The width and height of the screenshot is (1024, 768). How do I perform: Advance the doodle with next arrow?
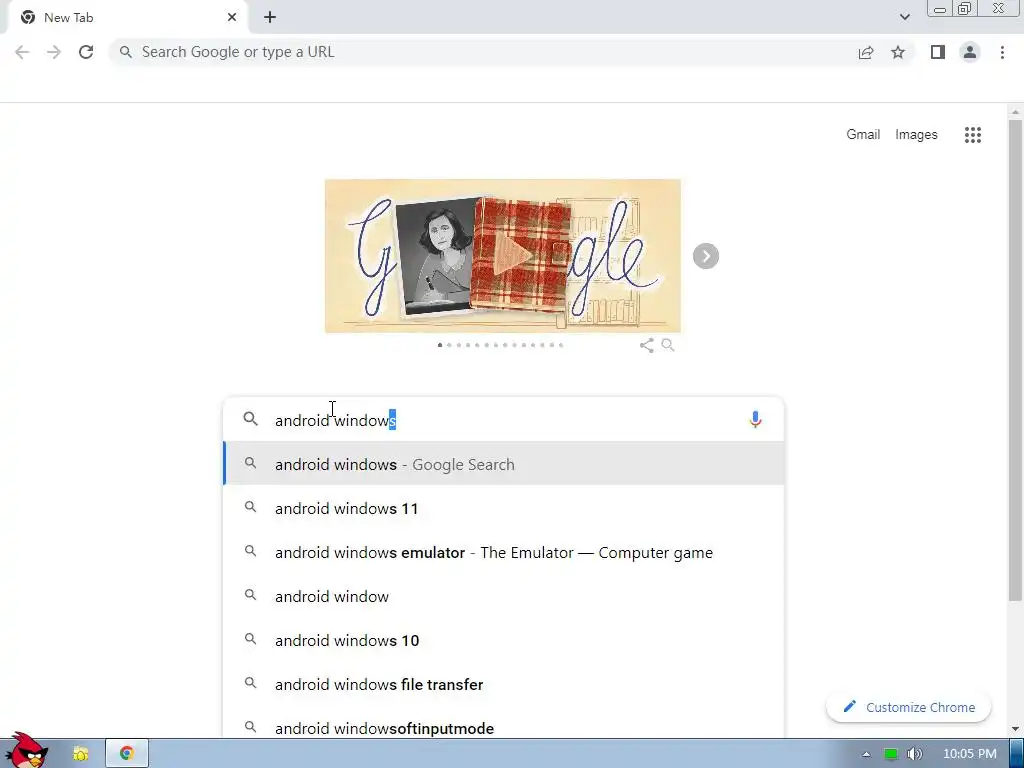[705, 256]
